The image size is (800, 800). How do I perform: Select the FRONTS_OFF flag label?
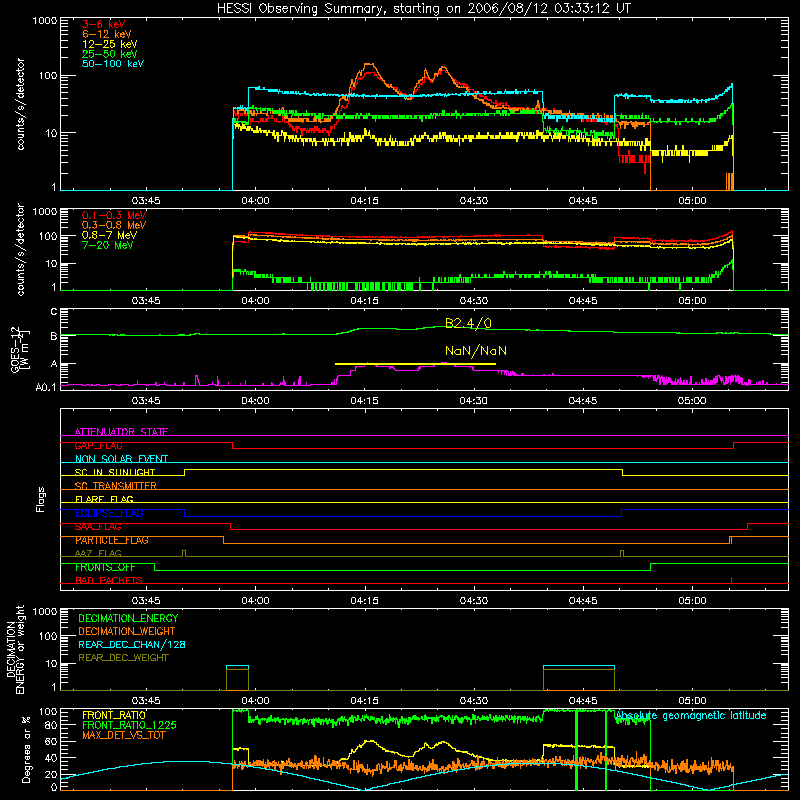coord(105,567)
